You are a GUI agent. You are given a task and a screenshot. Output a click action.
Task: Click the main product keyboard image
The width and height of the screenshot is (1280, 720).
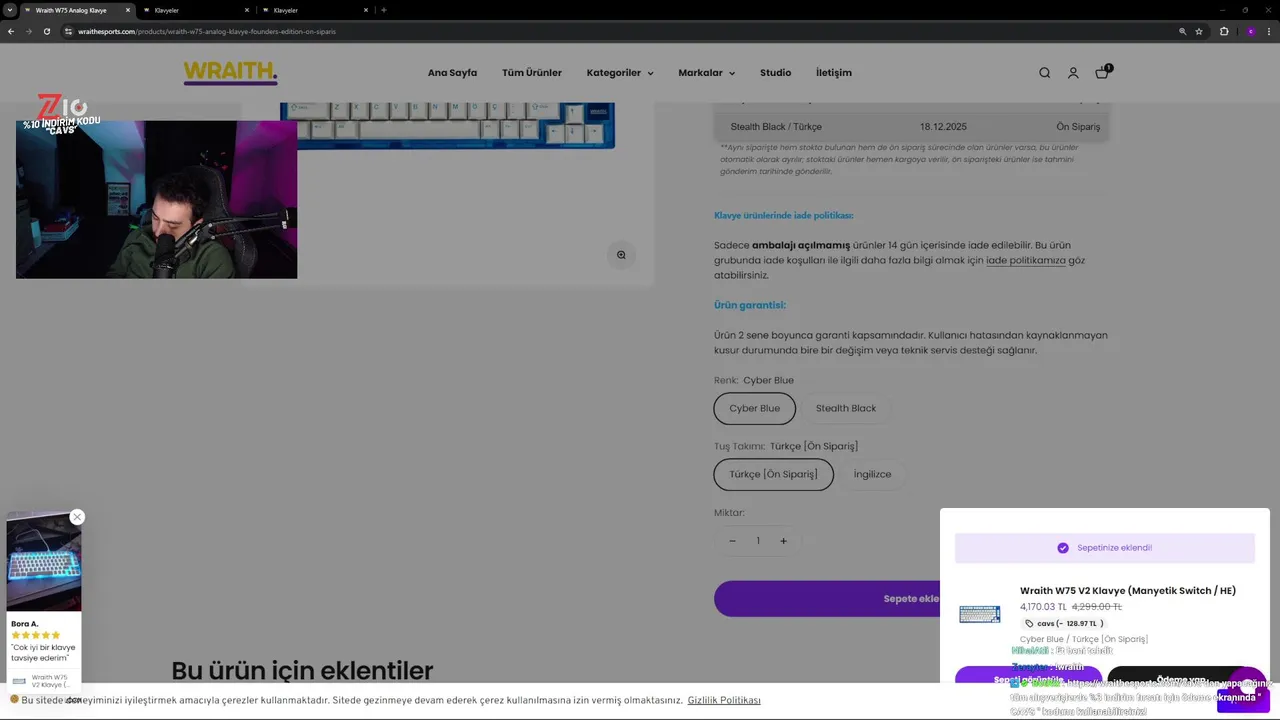pyautogui.click(x=447, y=125)
